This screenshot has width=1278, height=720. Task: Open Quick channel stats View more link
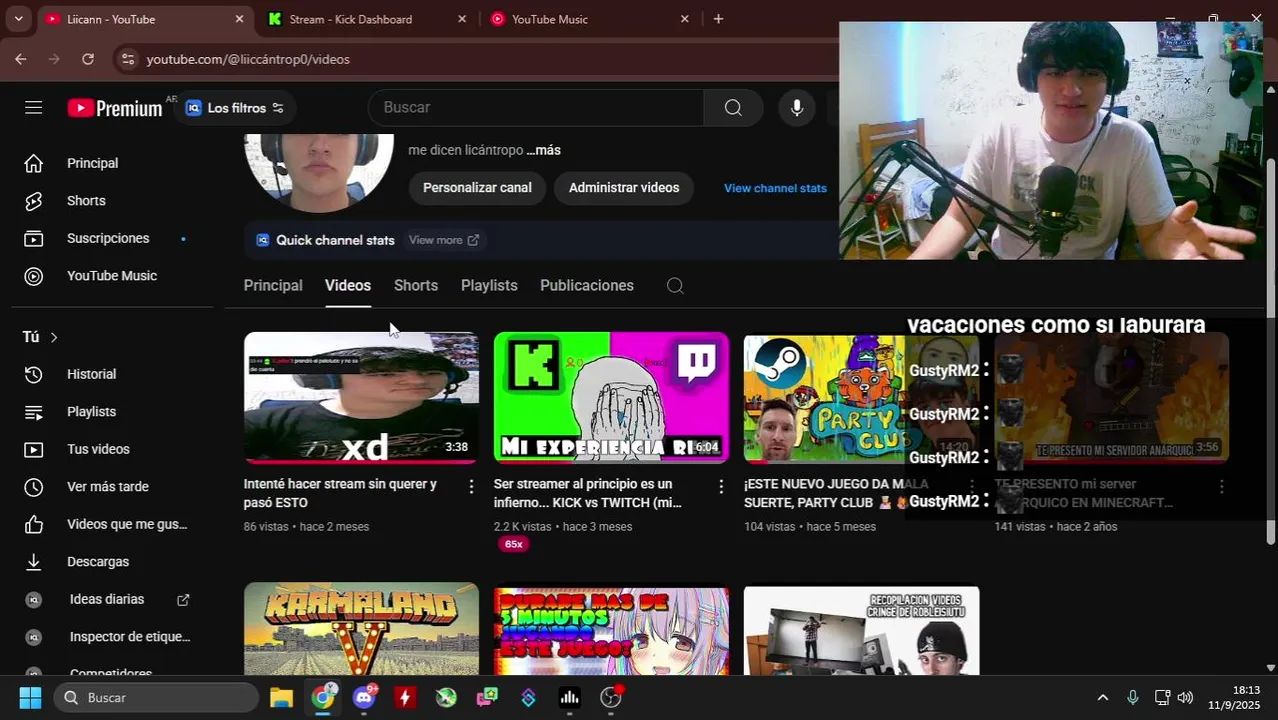click(x=444, y=240)
